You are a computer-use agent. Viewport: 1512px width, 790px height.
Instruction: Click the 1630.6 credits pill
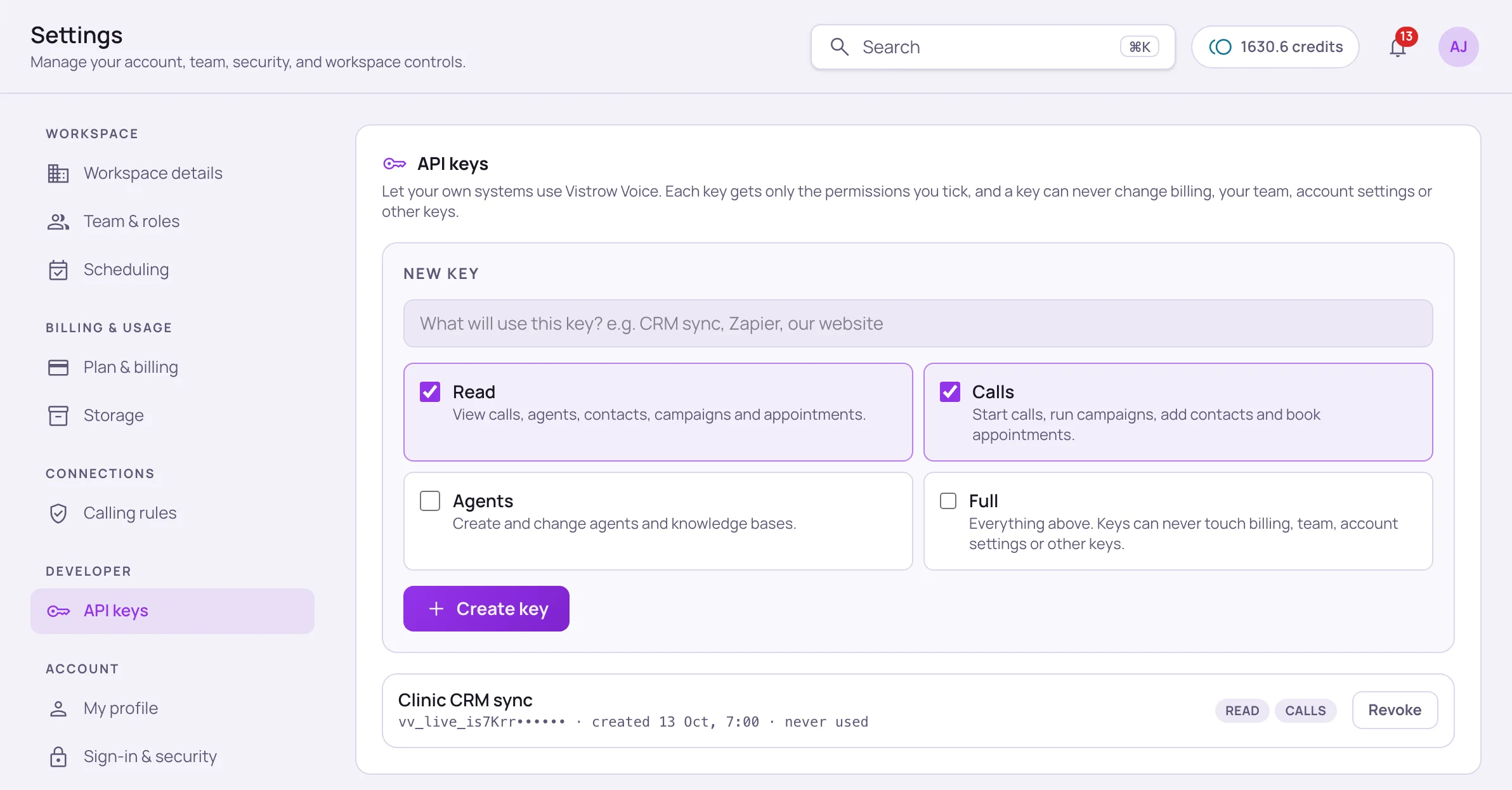click(1275, 47)
